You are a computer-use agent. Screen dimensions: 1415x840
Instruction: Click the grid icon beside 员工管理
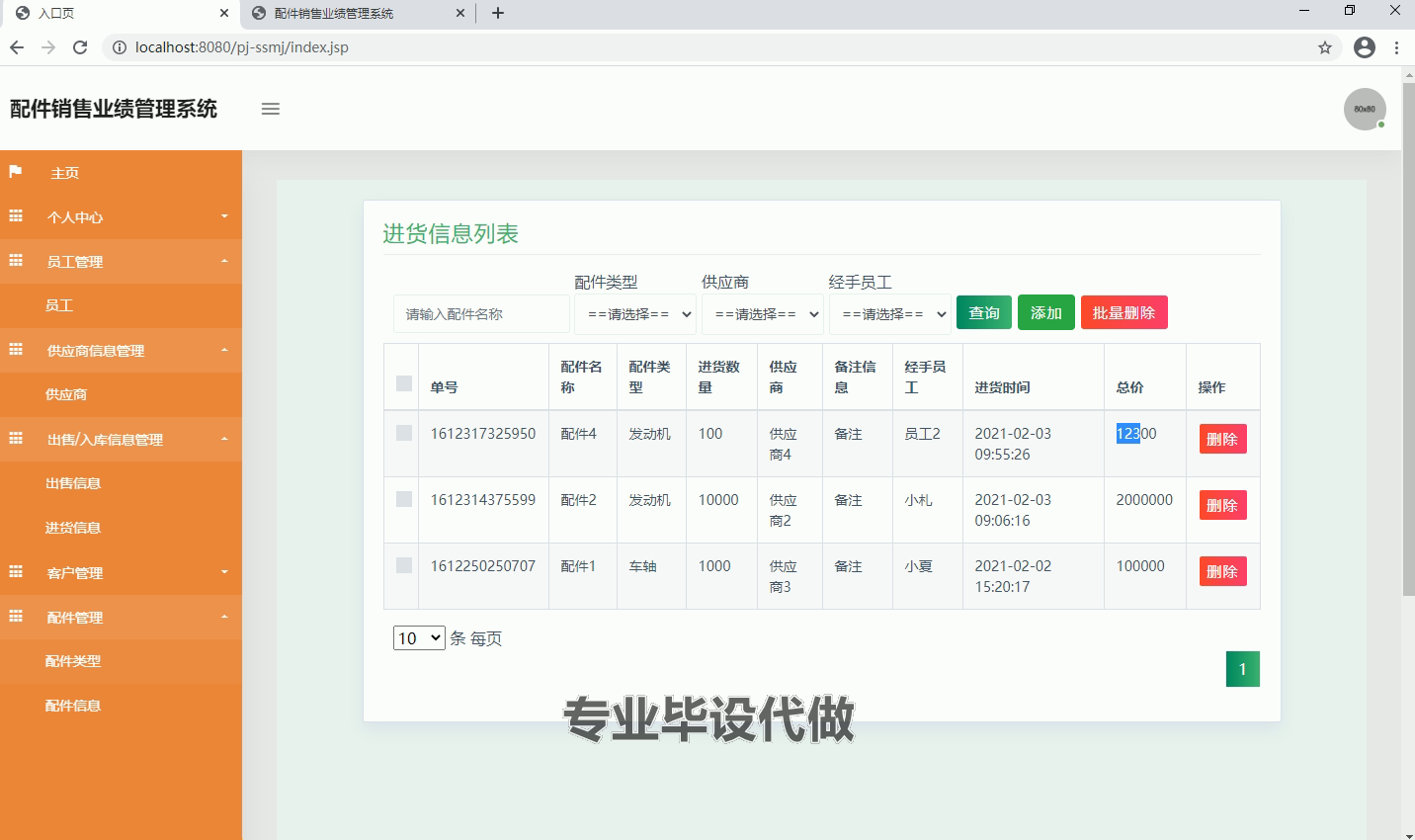(16, 261)
